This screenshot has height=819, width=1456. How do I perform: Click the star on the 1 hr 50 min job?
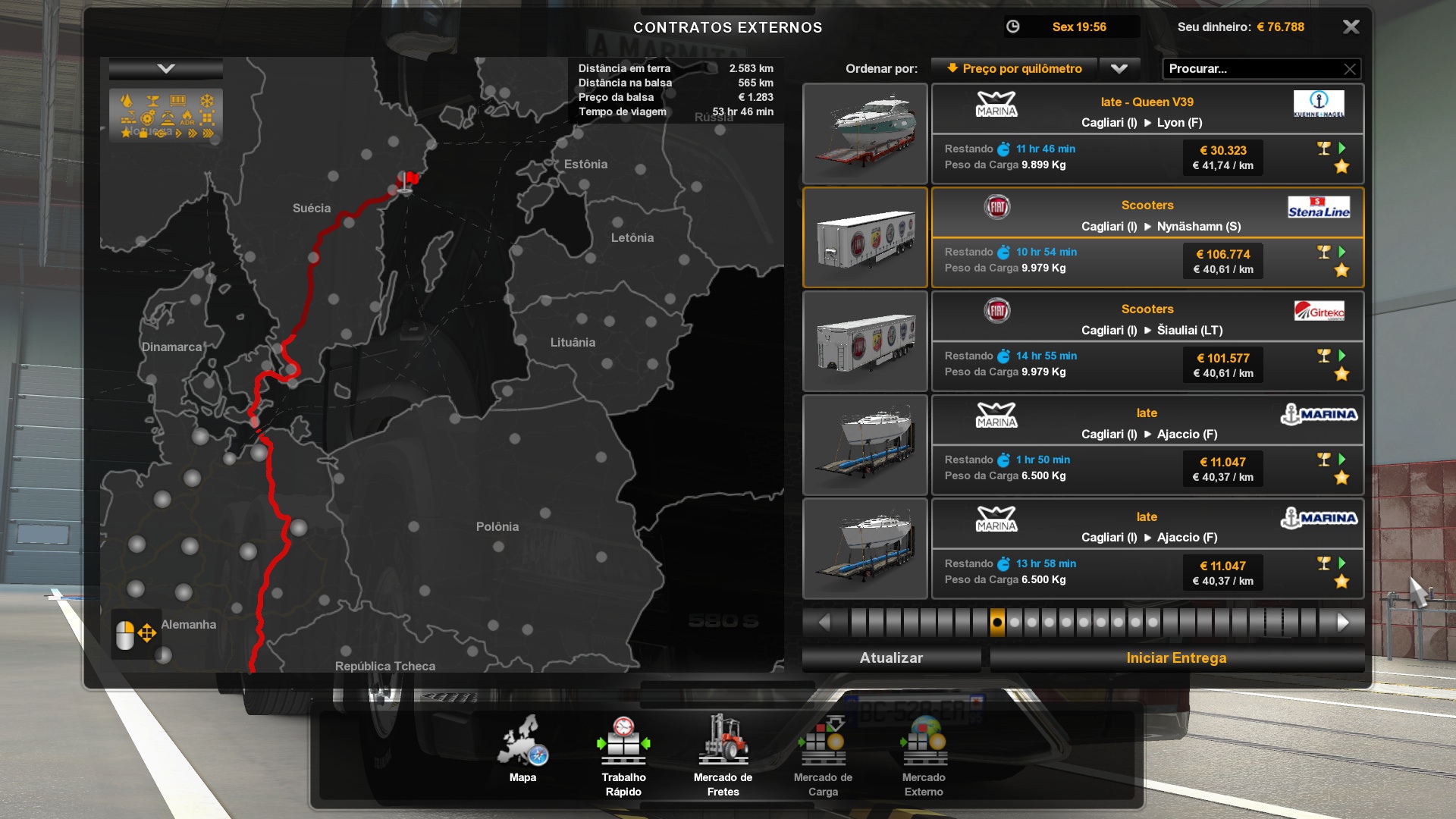(1341, 478)
